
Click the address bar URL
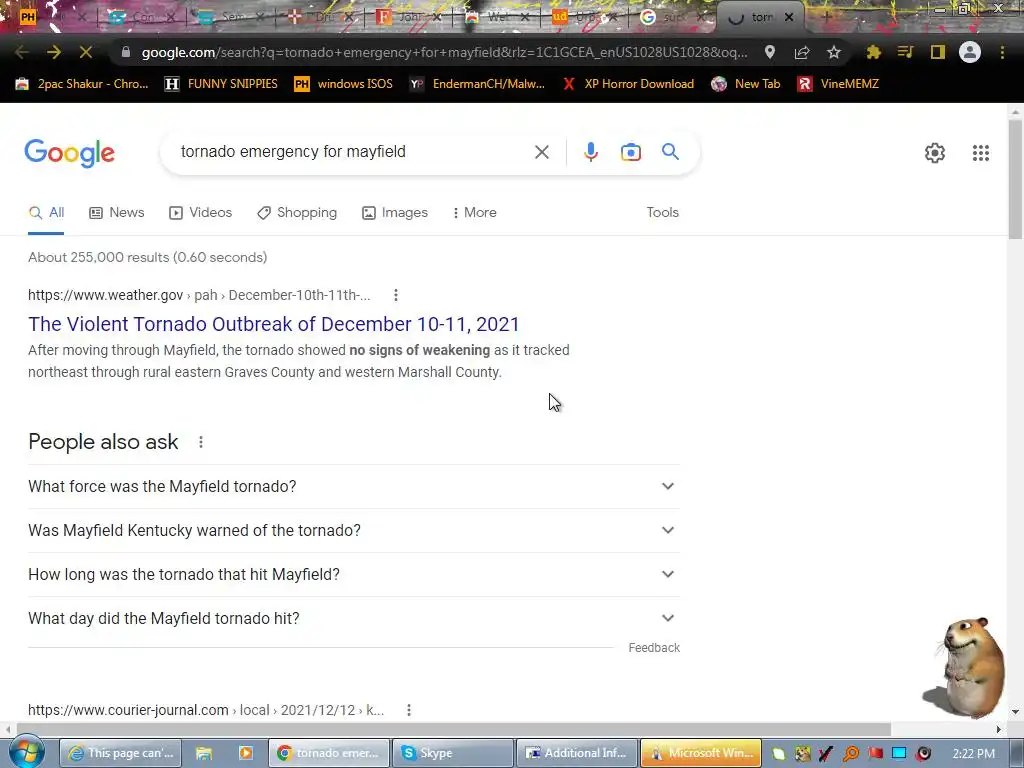444,52
